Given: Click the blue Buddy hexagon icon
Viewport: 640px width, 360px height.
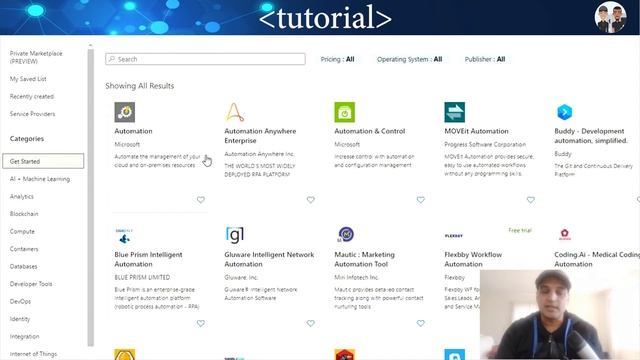Looking at the screenshot, I should 564,112.
